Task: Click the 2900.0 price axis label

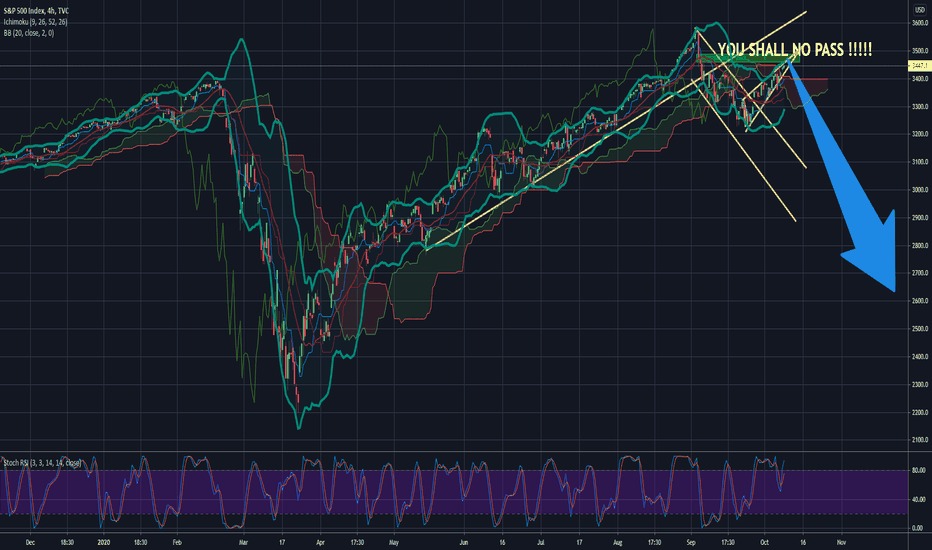Action: [920, 218]
